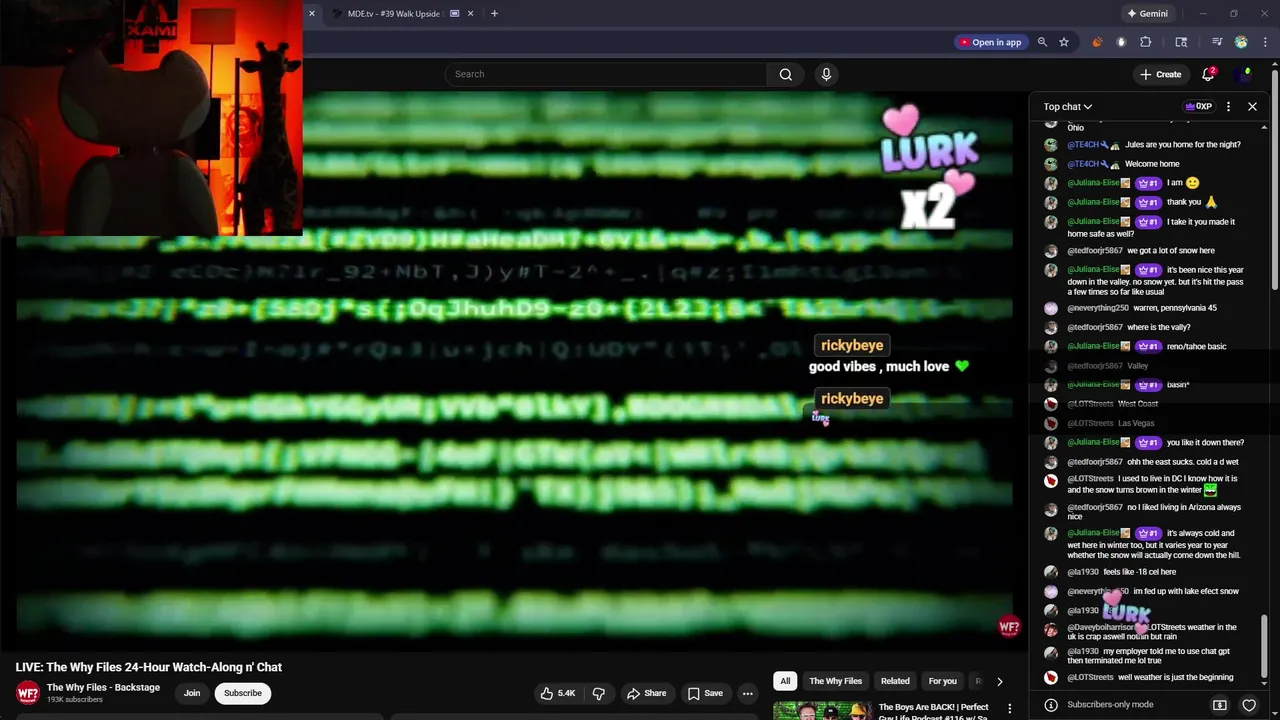Click the '193K subscribers' text
This screenshot has width=1280, height=720.
tap(75, 700)
